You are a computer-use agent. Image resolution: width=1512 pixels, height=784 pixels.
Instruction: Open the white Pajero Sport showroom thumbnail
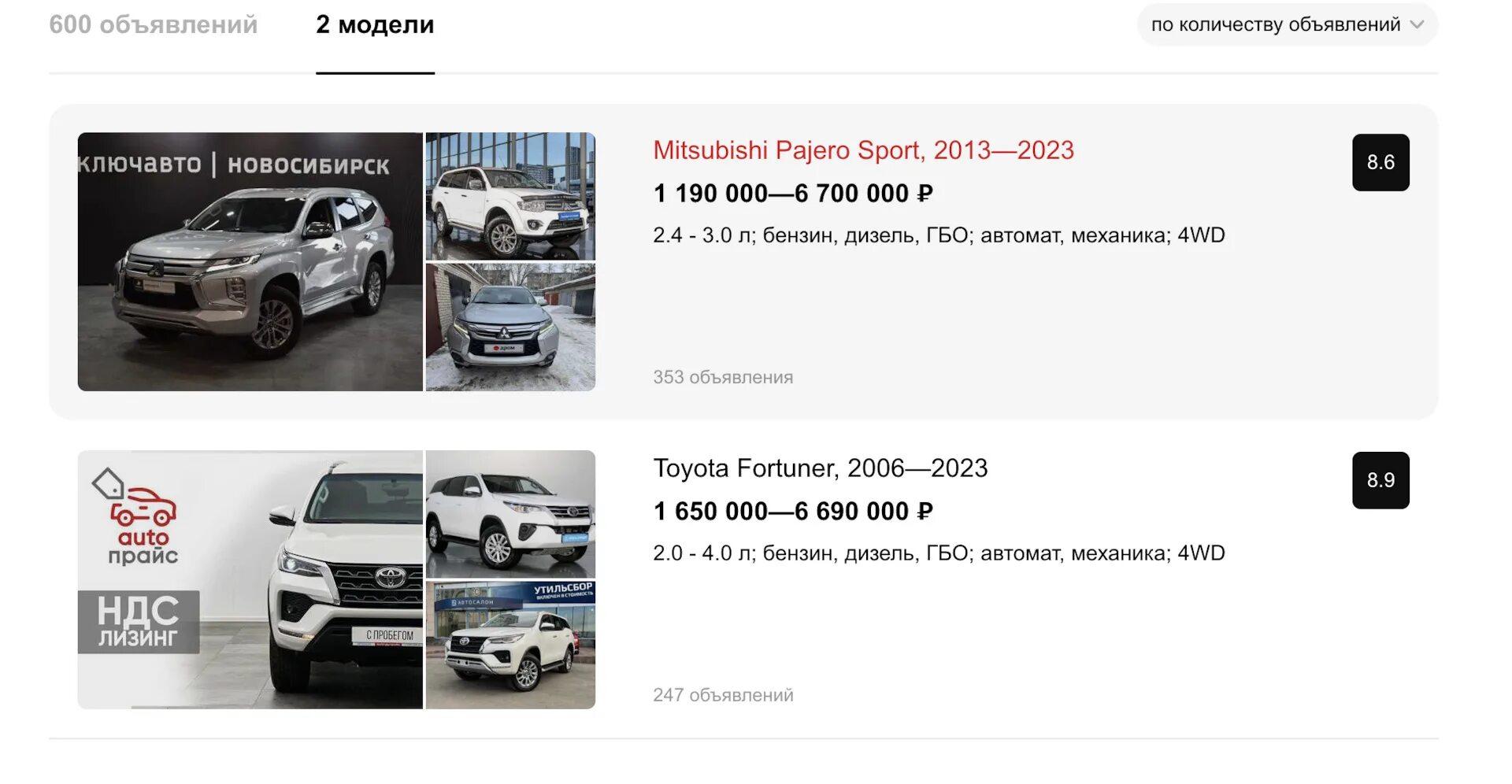(510, 196)
